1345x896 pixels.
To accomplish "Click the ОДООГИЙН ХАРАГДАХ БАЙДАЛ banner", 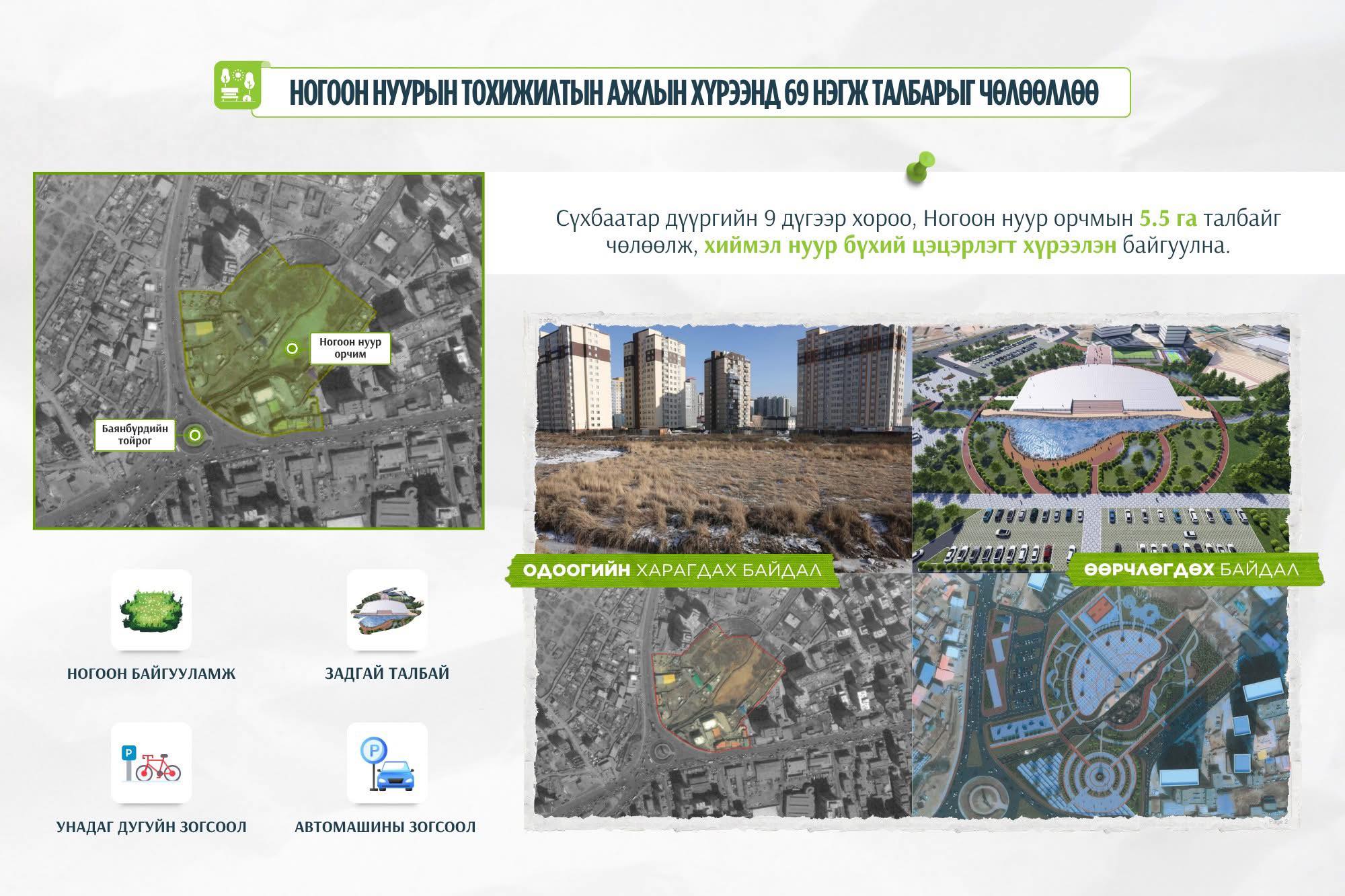I will [672, 571].
